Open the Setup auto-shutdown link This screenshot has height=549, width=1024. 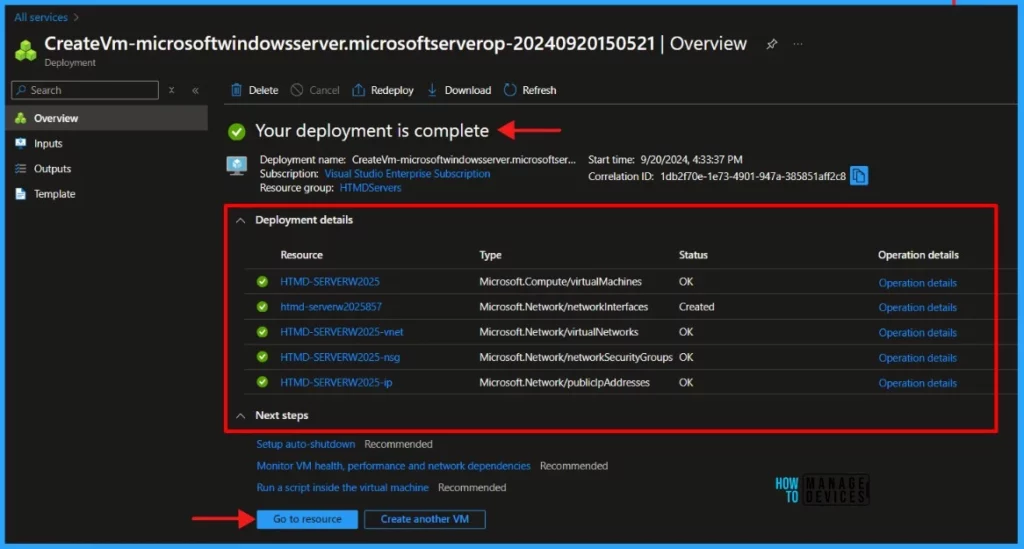306,444
